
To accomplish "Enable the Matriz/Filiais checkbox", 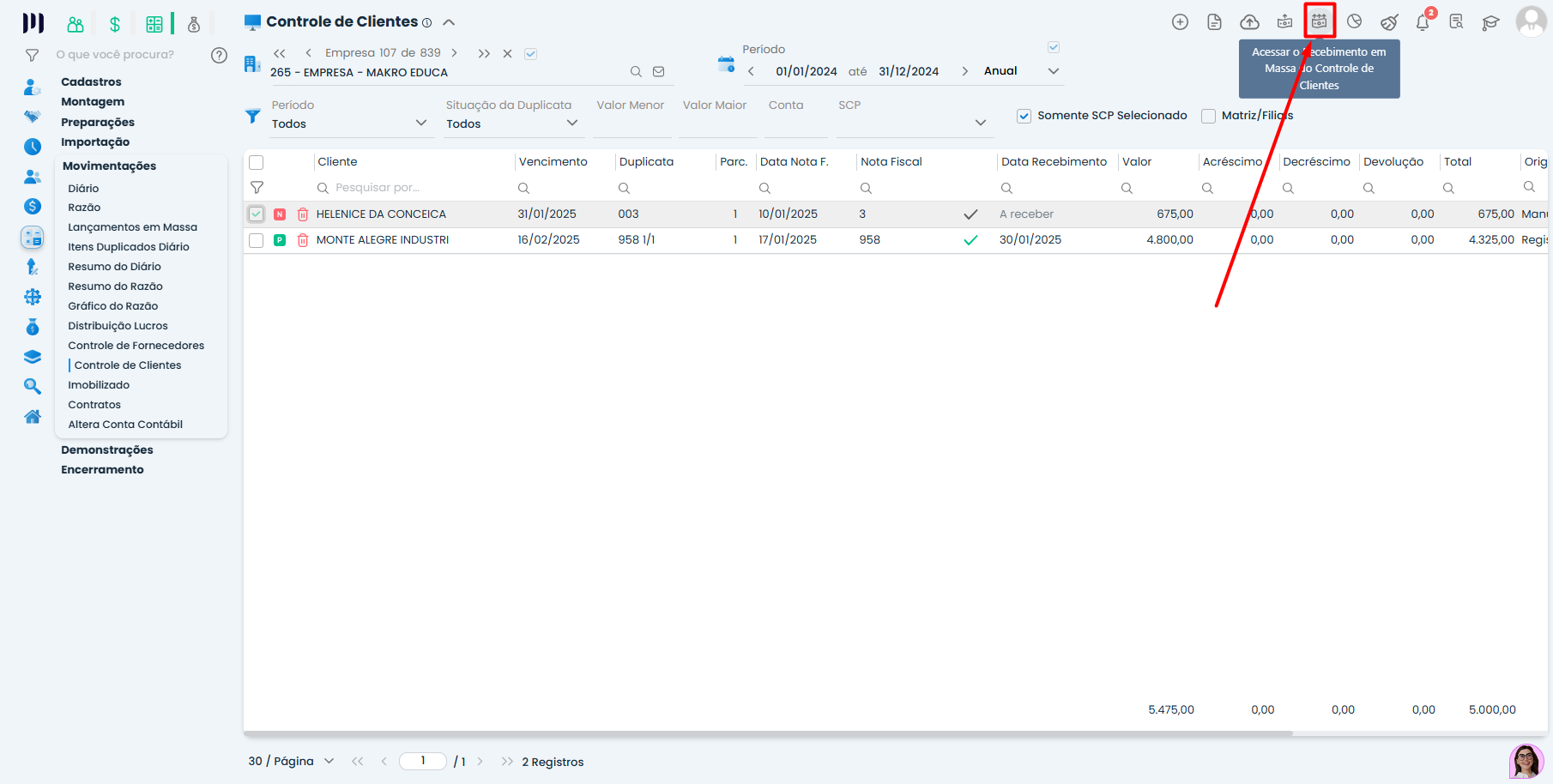I will click(1208, 116).
